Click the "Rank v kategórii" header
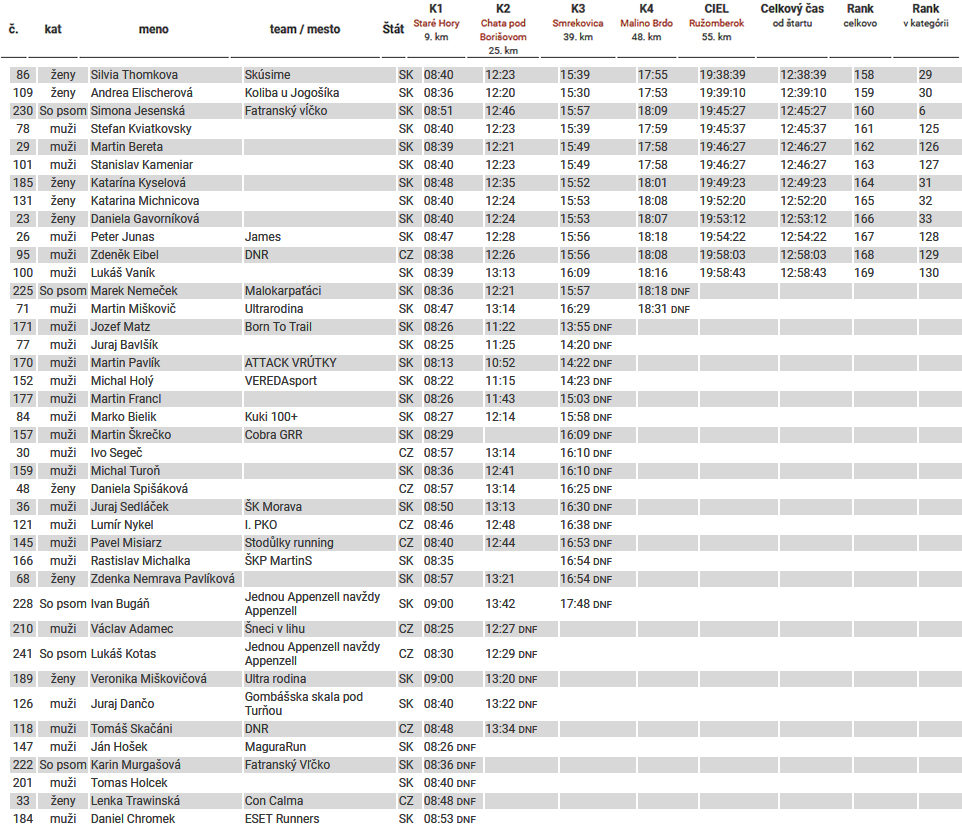This screenshot has height=838, width=962. (x=925, y=15)
